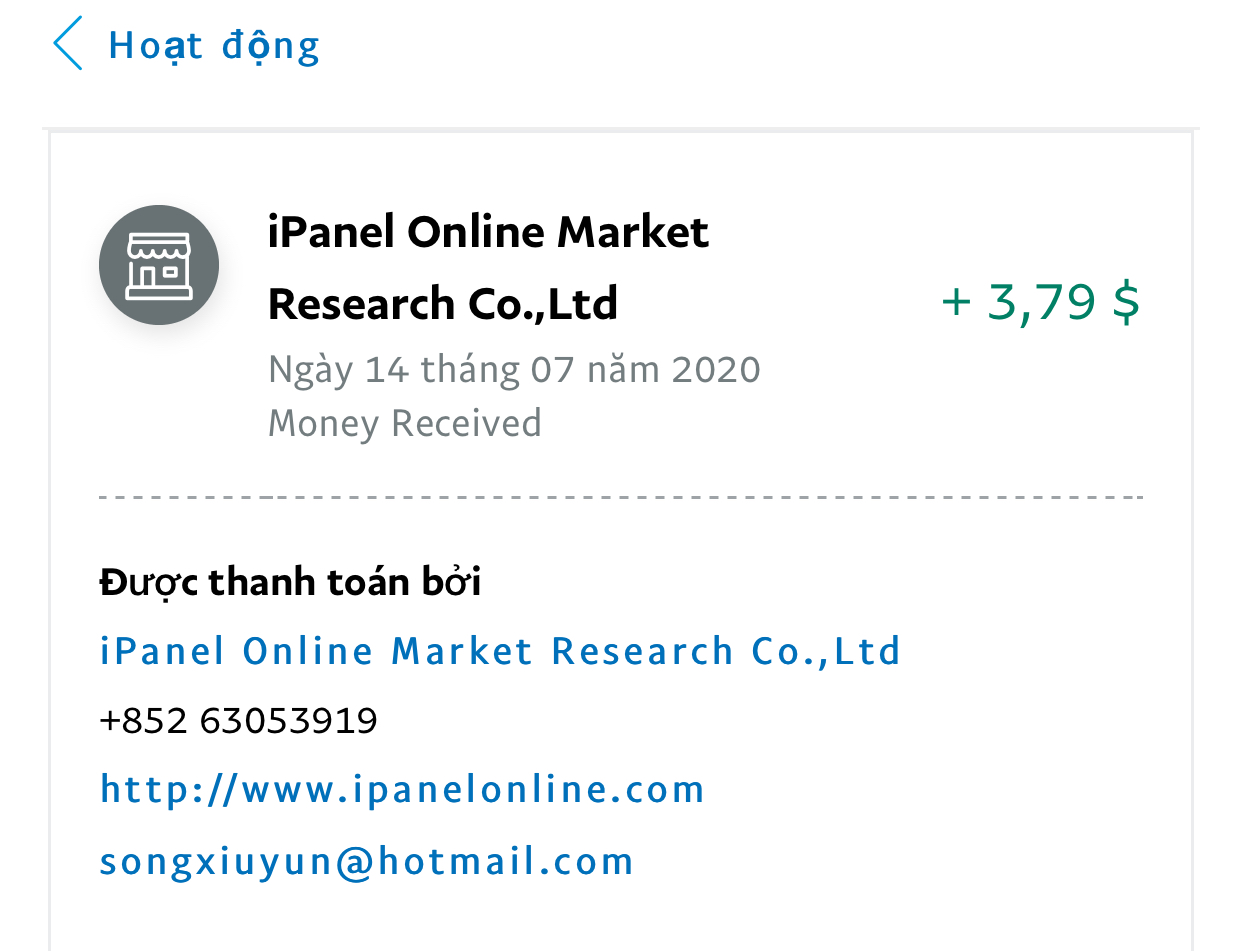Click the +852 country code

coord(143,720)
